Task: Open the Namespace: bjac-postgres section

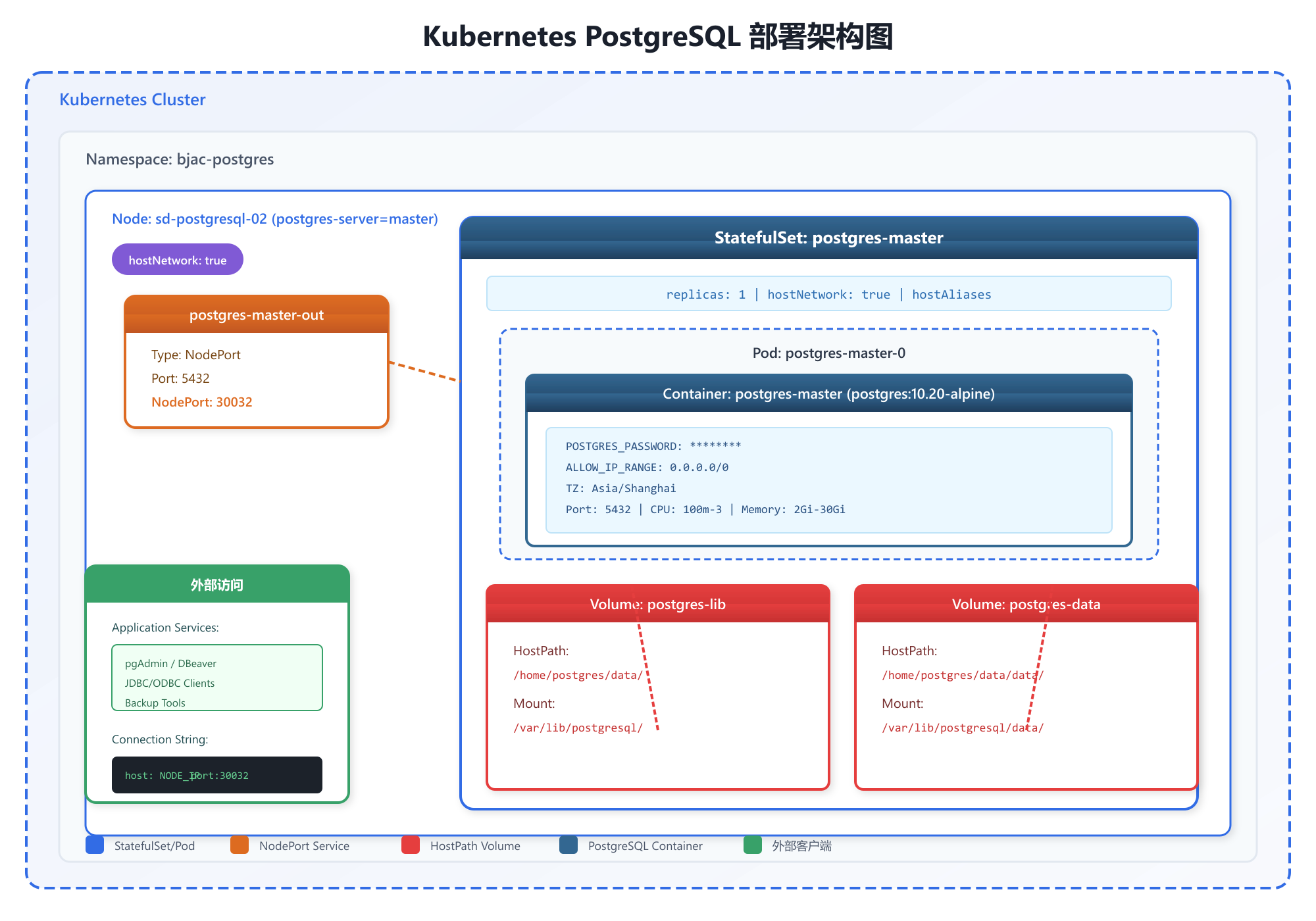Action: [180, 159]
